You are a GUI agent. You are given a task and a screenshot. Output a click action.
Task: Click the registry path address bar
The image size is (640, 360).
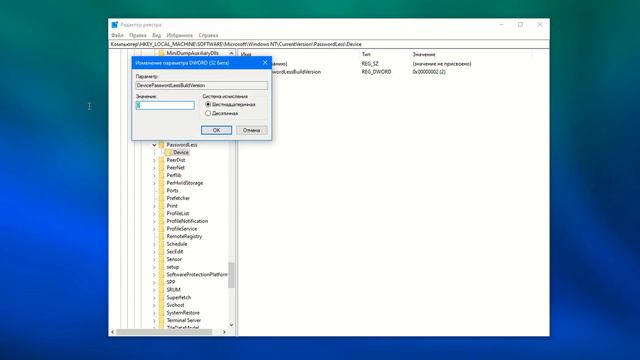coord(329,44)
